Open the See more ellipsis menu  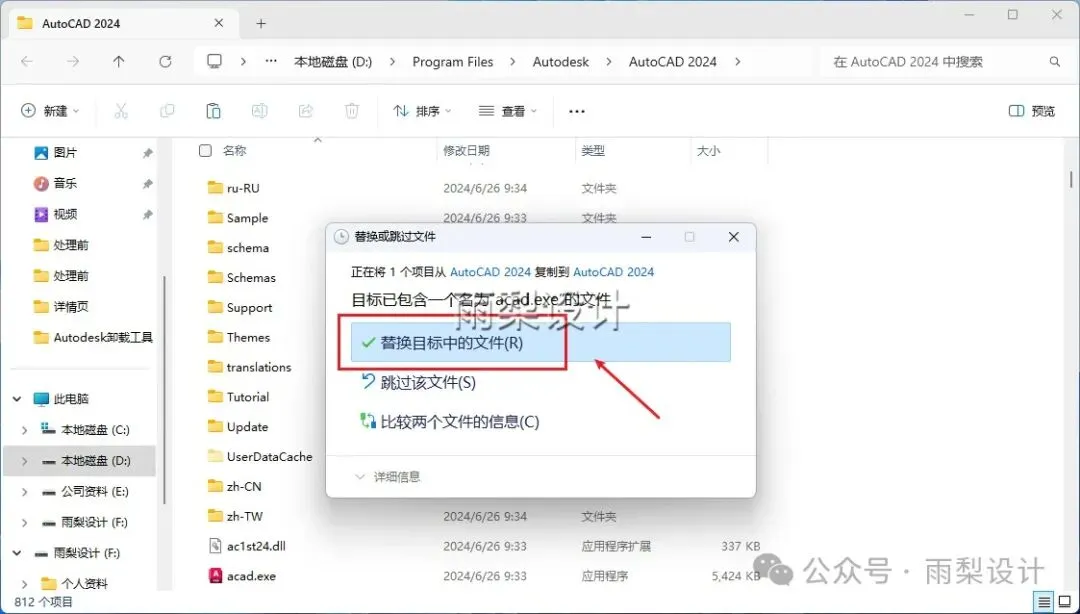click(577, 112)
